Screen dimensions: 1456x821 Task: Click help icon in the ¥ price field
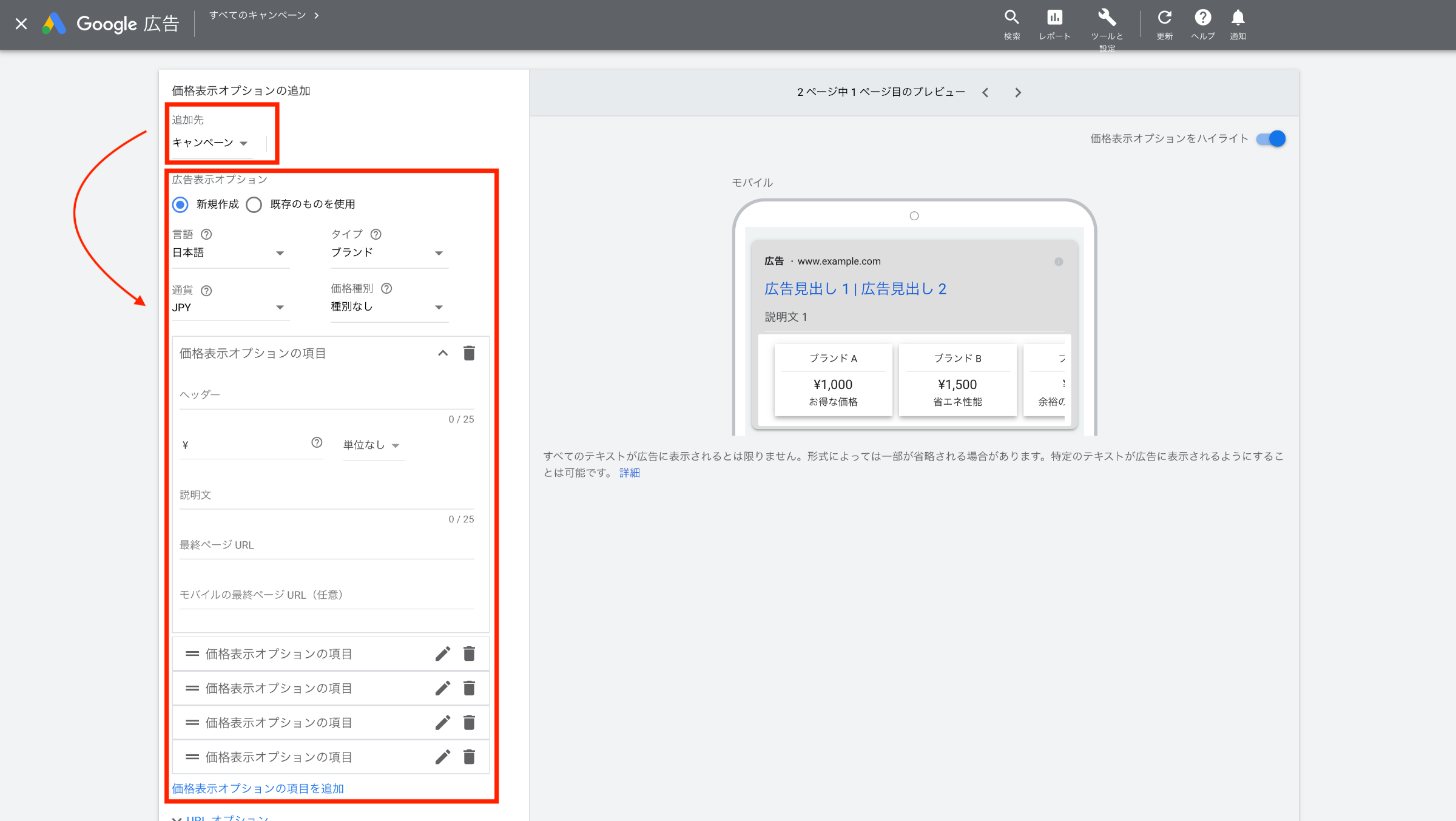[x=317, y=442]
